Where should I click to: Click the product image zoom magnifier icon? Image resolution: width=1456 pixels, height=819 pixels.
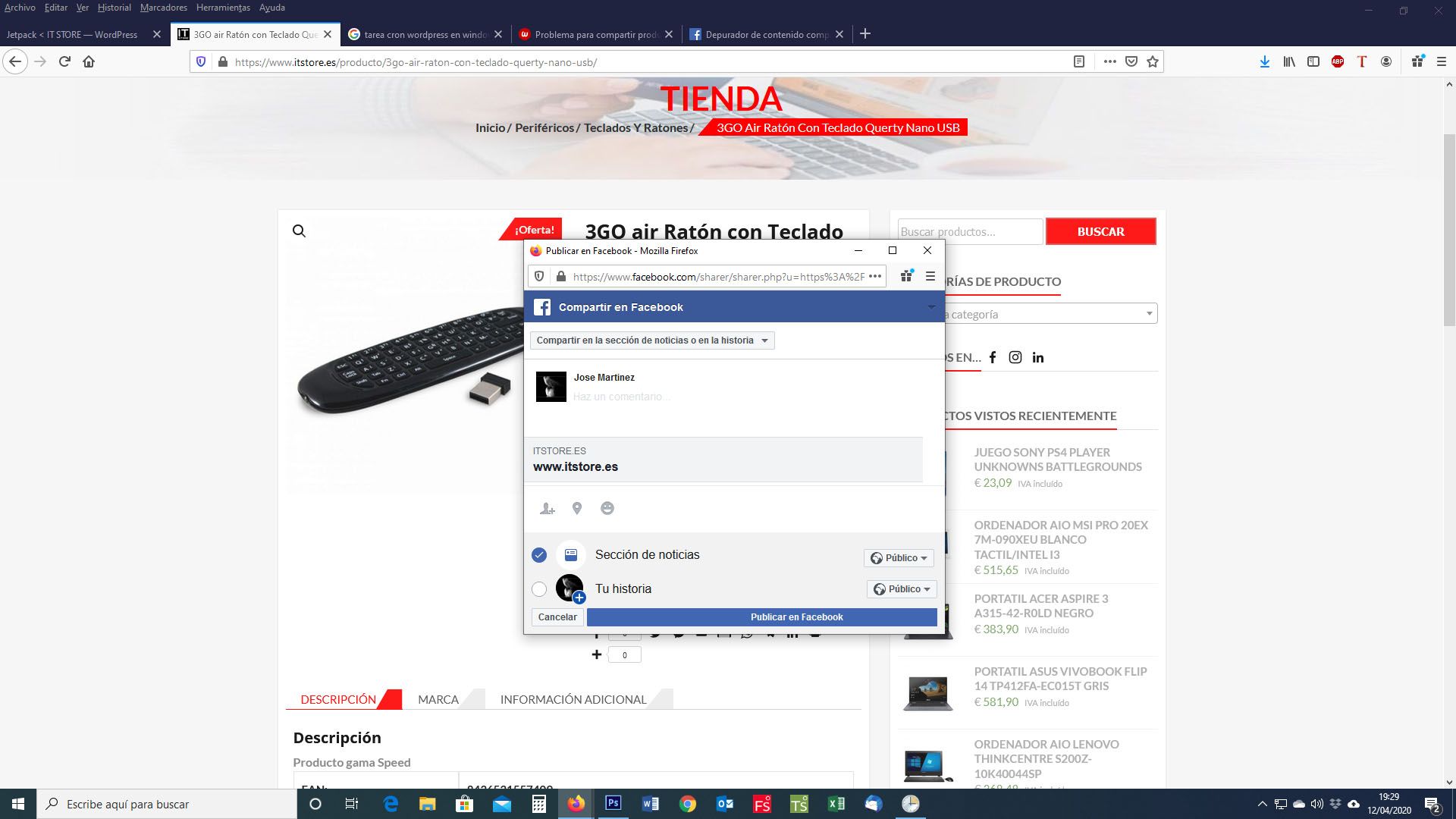pos(299,231)
